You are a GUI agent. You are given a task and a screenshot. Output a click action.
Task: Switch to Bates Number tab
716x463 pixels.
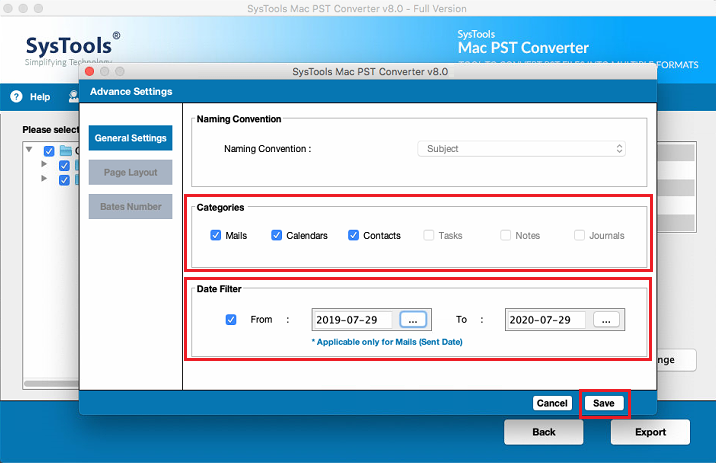(130, 206)
